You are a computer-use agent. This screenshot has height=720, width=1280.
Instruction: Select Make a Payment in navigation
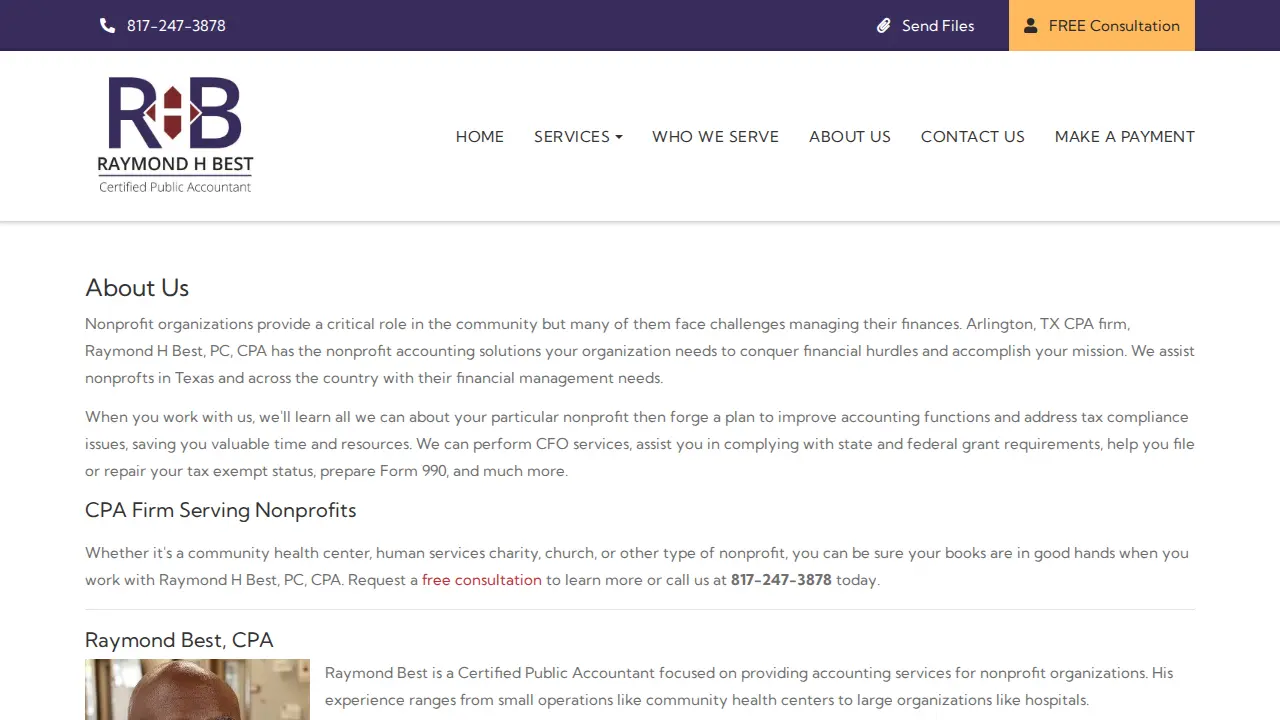(1125, 137)
